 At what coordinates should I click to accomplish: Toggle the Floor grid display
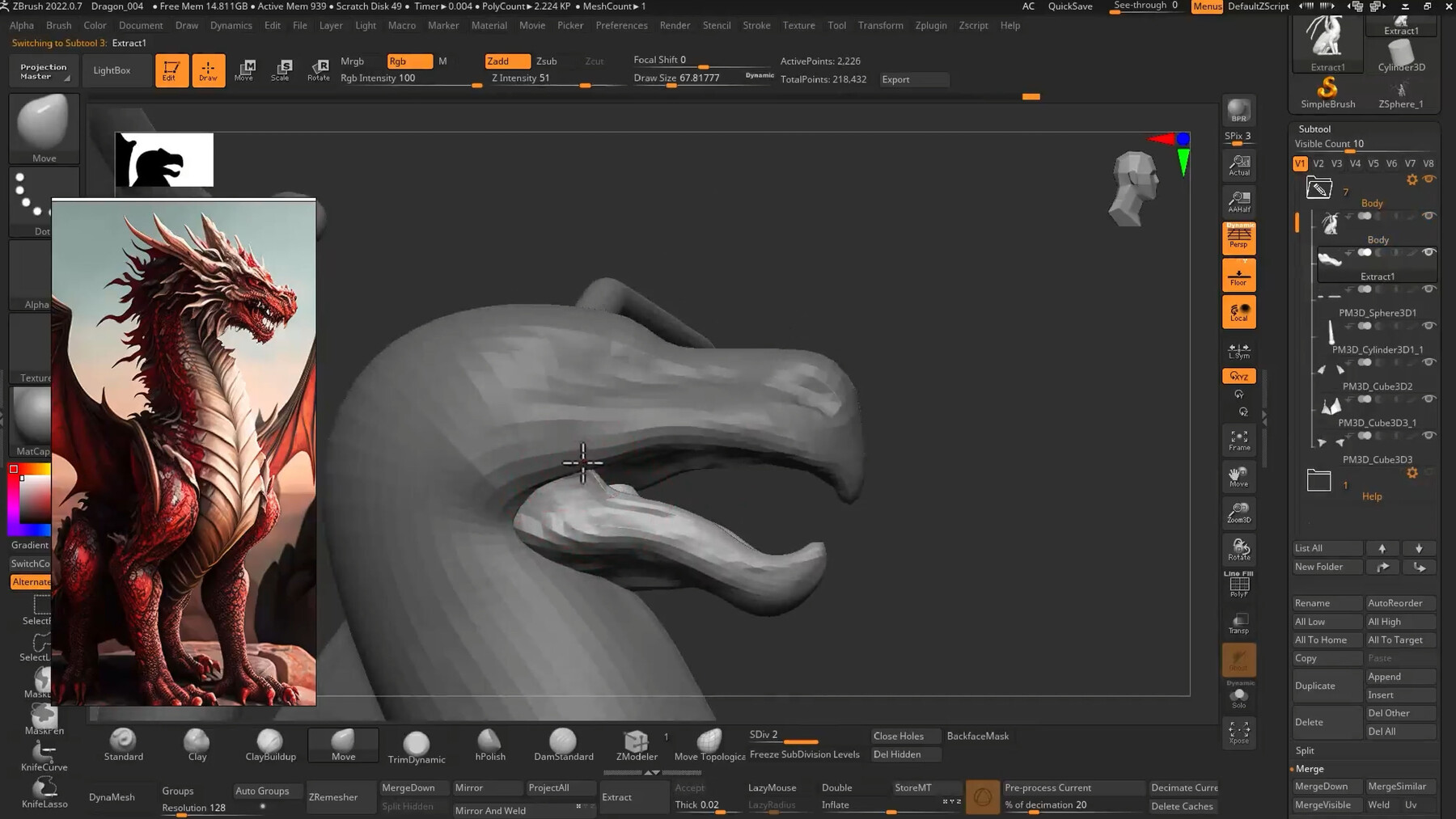click(x=1238, y=275)
